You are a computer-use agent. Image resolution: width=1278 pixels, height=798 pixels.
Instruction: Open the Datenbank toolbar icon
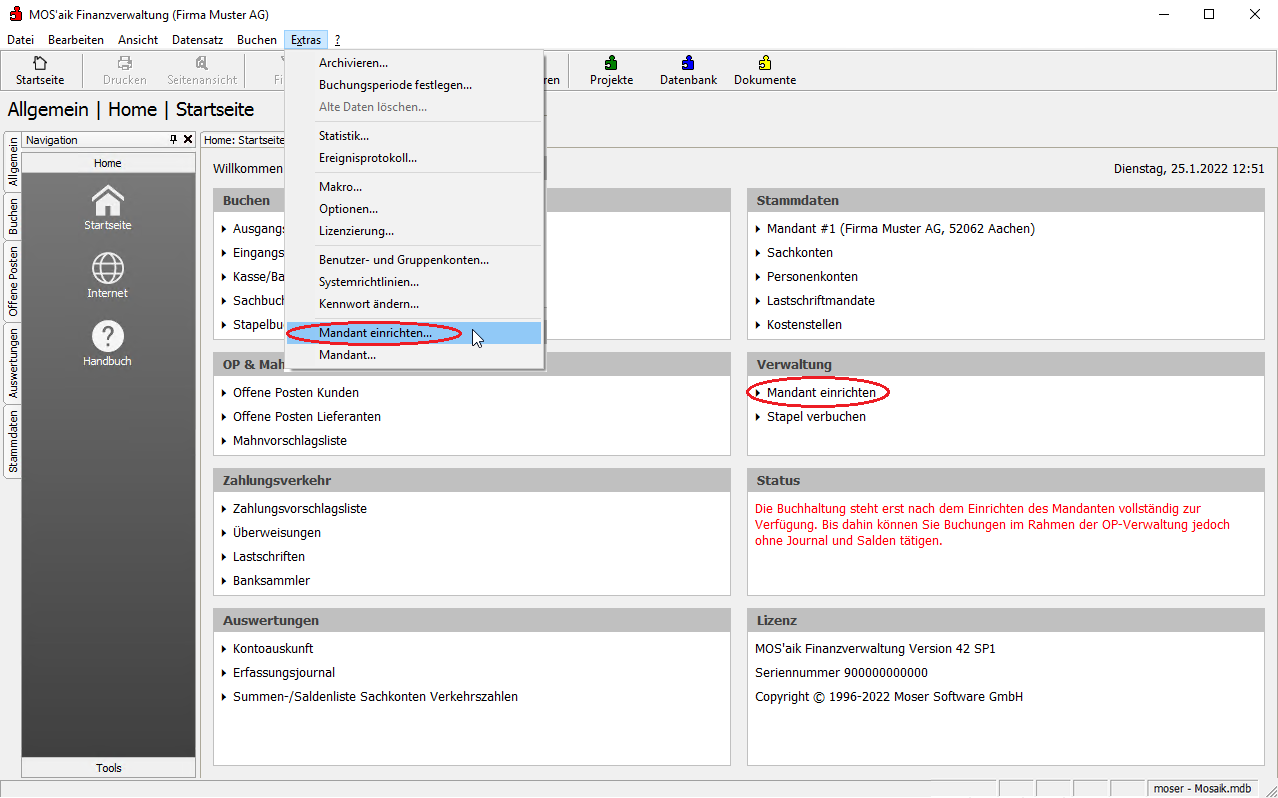click(688, 70)
